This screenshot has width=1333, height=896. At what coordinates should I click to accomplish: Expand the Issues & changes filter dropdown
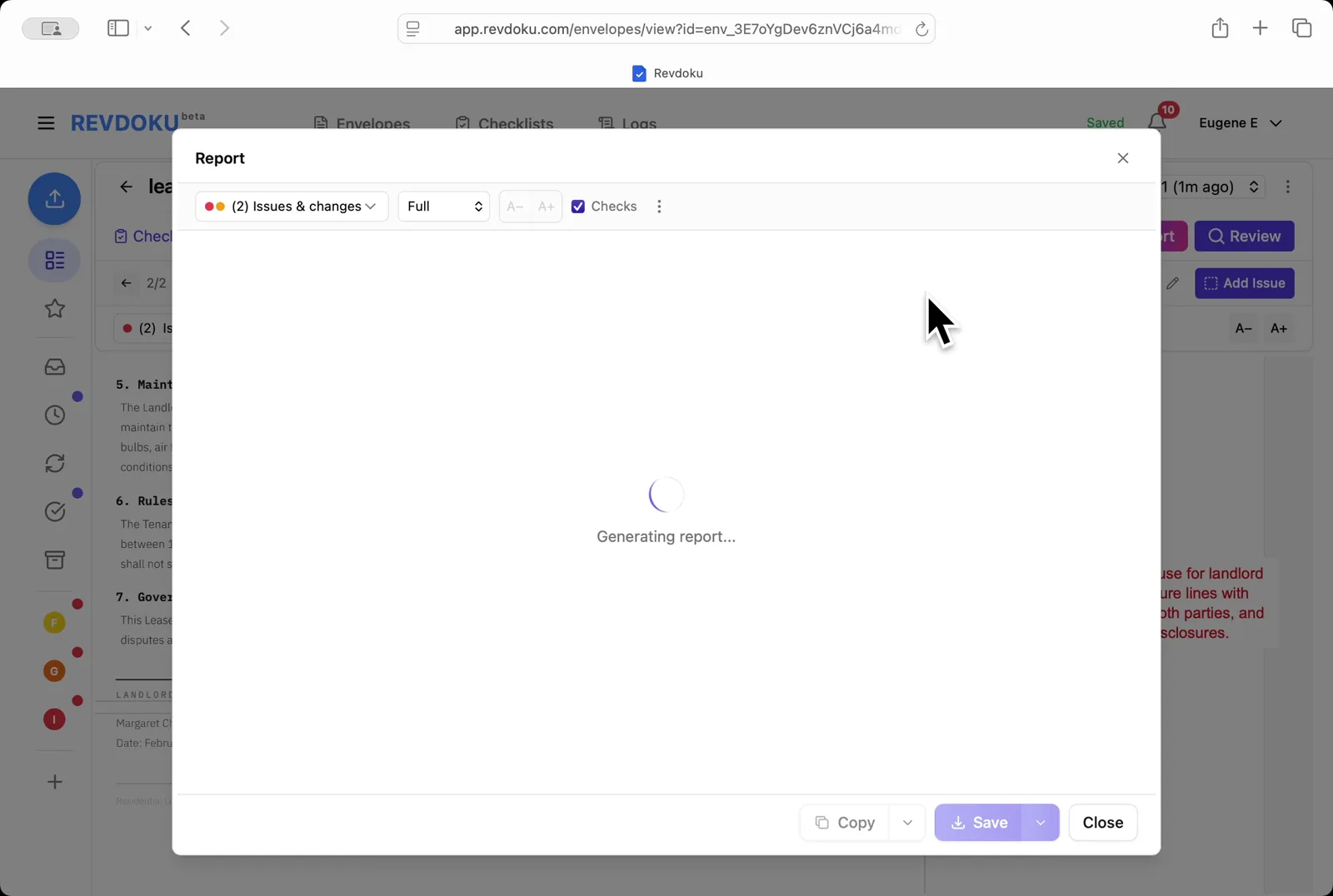(x=290, y=206)
